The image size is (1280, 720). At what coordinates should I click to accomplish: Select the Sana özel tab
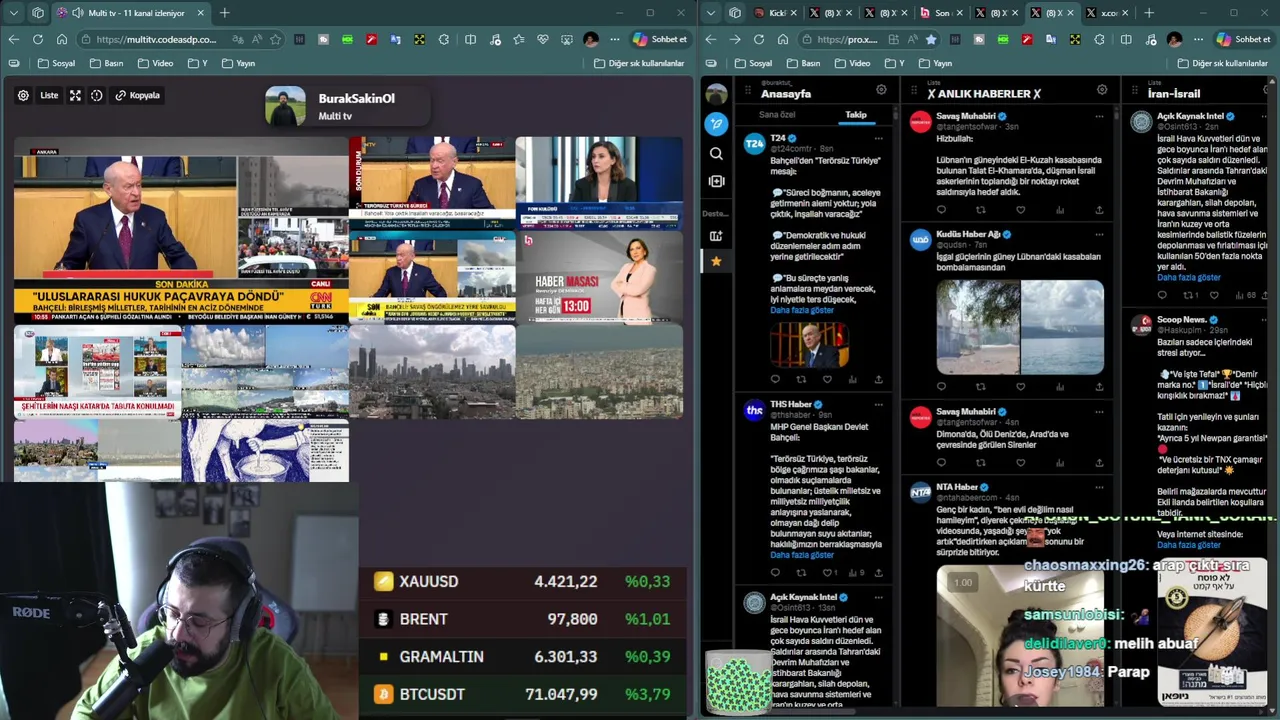(777, 115)
